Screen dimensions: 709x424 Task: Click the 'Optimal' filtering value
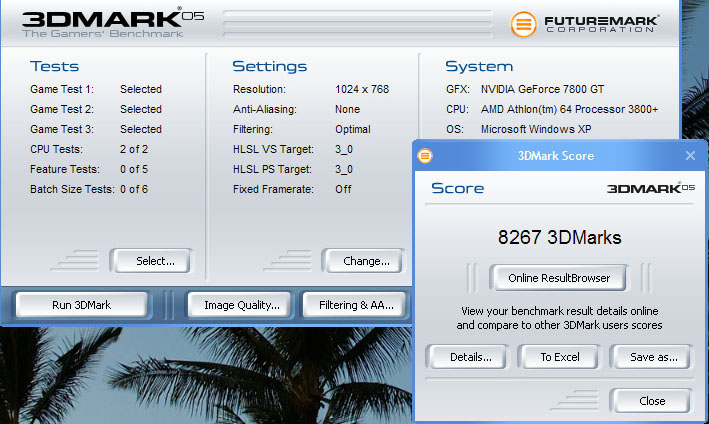point(353,129)
